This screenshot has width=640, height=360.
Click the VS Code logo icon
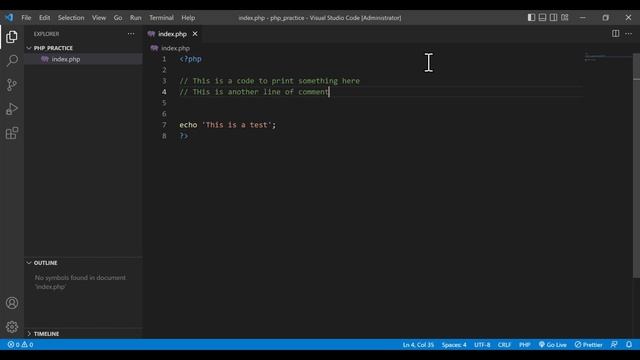[x=9, y=18]
